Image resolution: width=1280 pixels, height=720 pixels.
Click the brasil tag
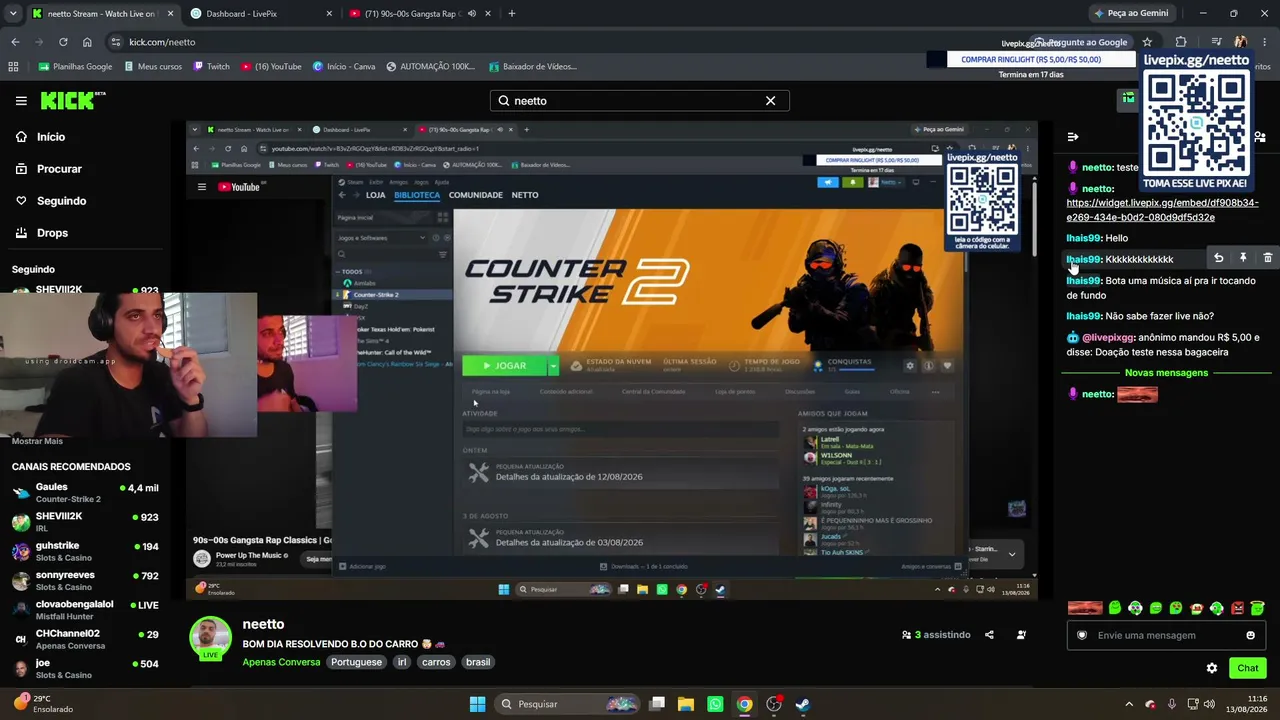pyautogui.click(x=478, y=662)
